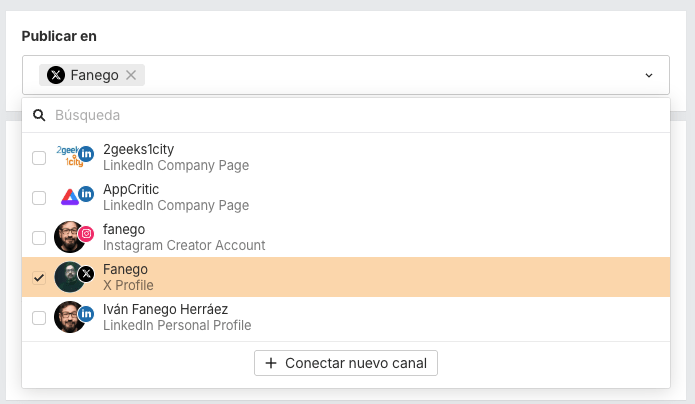Choose the Iván Fanego Herráez LinkedIn Personal Profile
This screenshot has width=695, height=404.
(x=176, y=317)
